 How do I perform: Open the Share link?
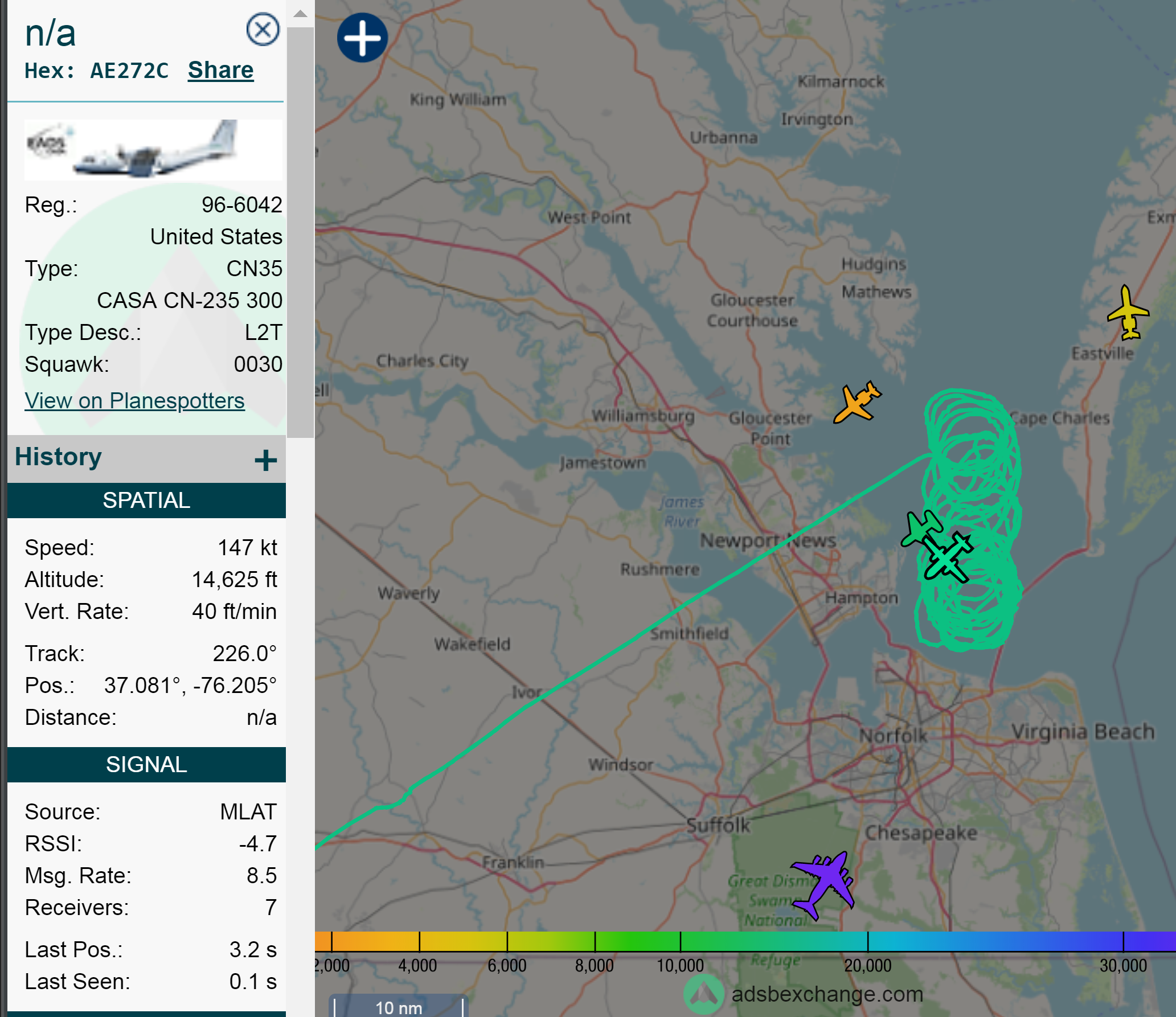point(220,70)
